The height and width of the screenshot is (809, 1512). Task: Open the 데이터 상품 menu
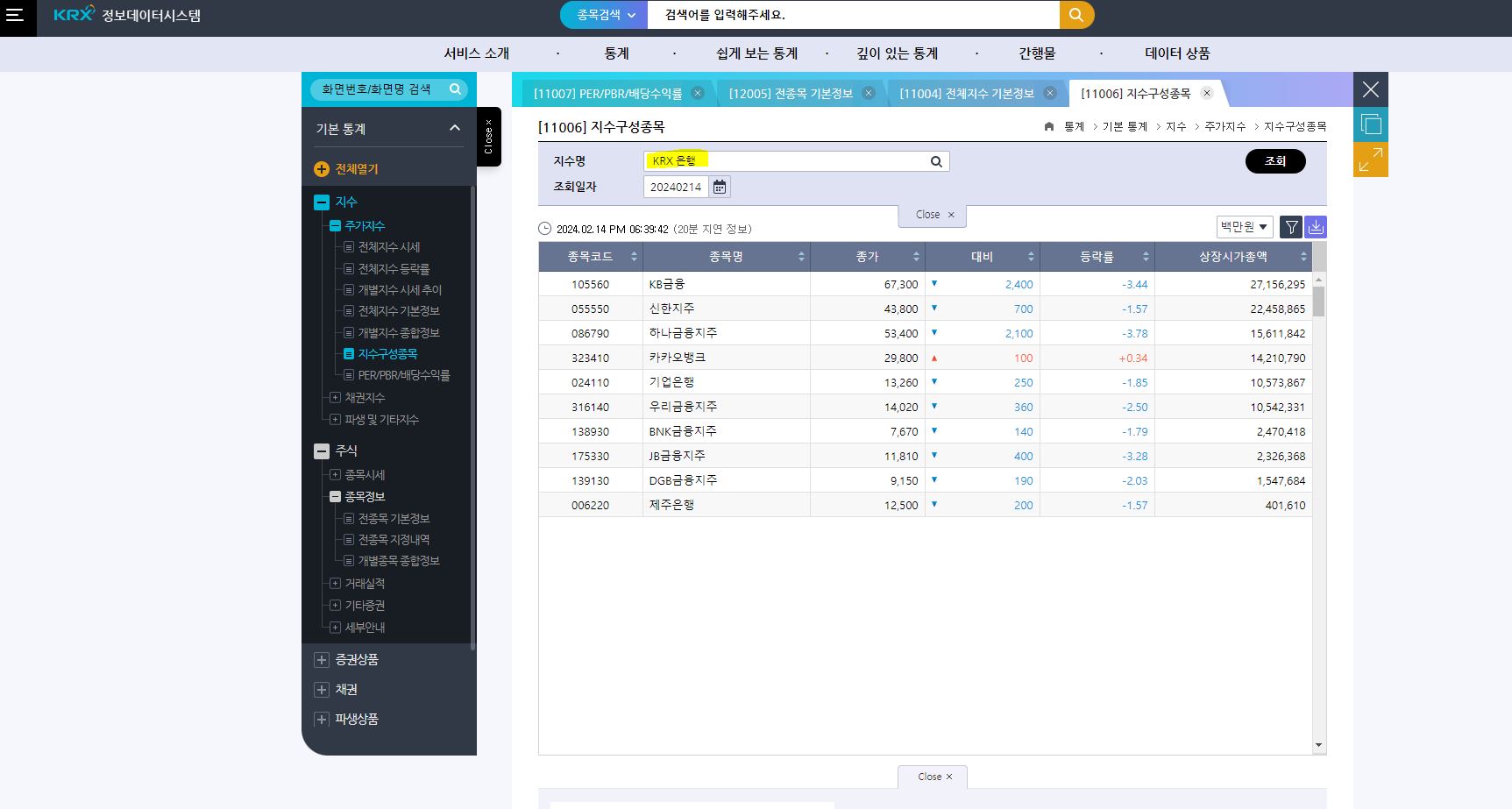(x=1177, y=53)
